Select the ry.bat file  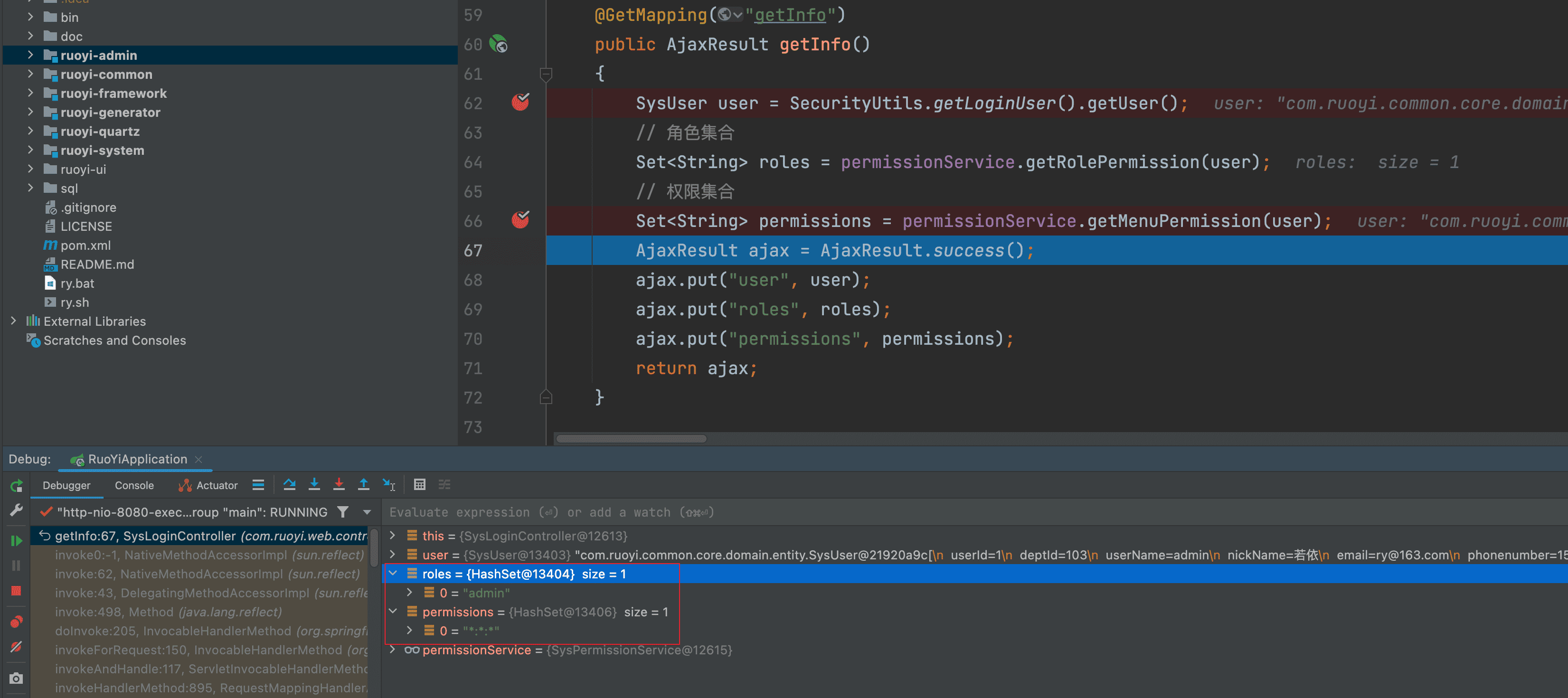[77, 283]
